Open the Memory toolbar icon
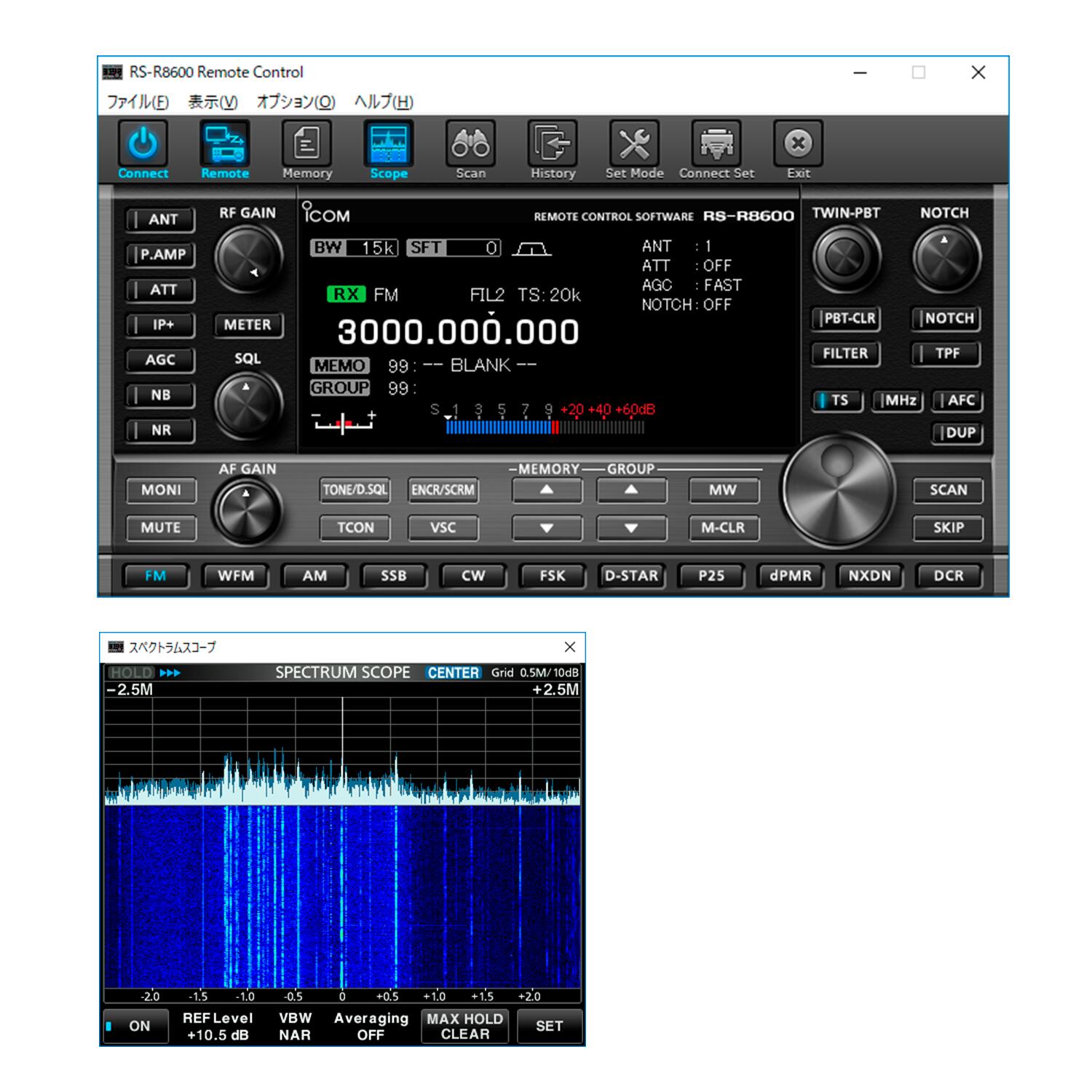Screen dimensions: 1092x1092 point(306,145)
